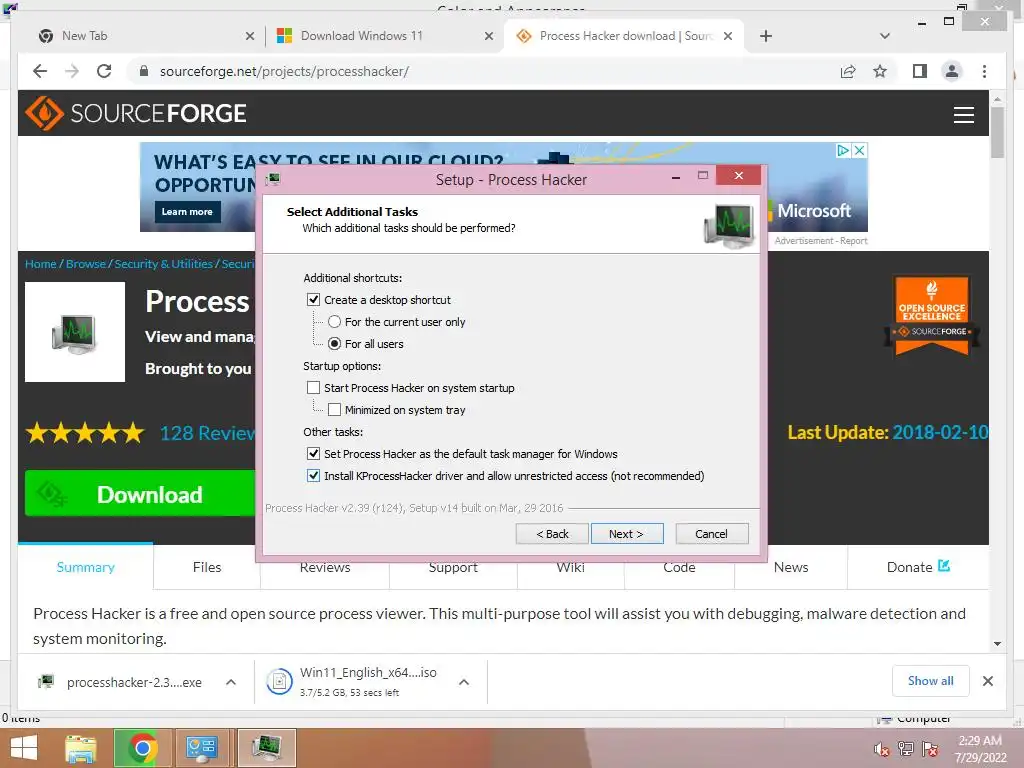Click the Advertisement - Report link
The width and height of the screenshot is (1024, 768).
point(821,241)
